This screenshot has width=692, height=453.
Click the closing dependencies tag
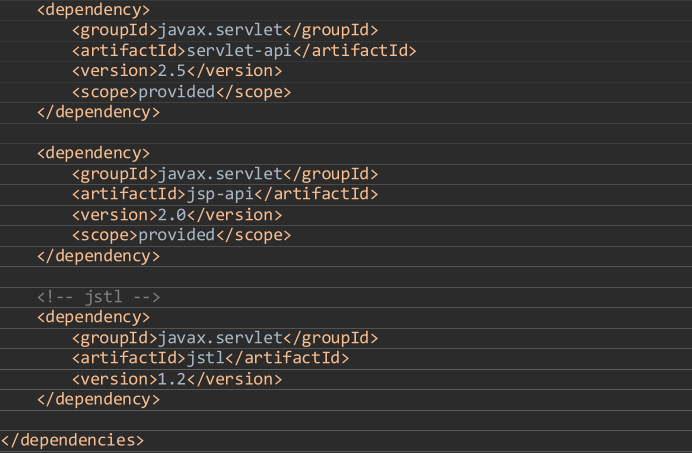pyautogui.click(x=72, y=440)
